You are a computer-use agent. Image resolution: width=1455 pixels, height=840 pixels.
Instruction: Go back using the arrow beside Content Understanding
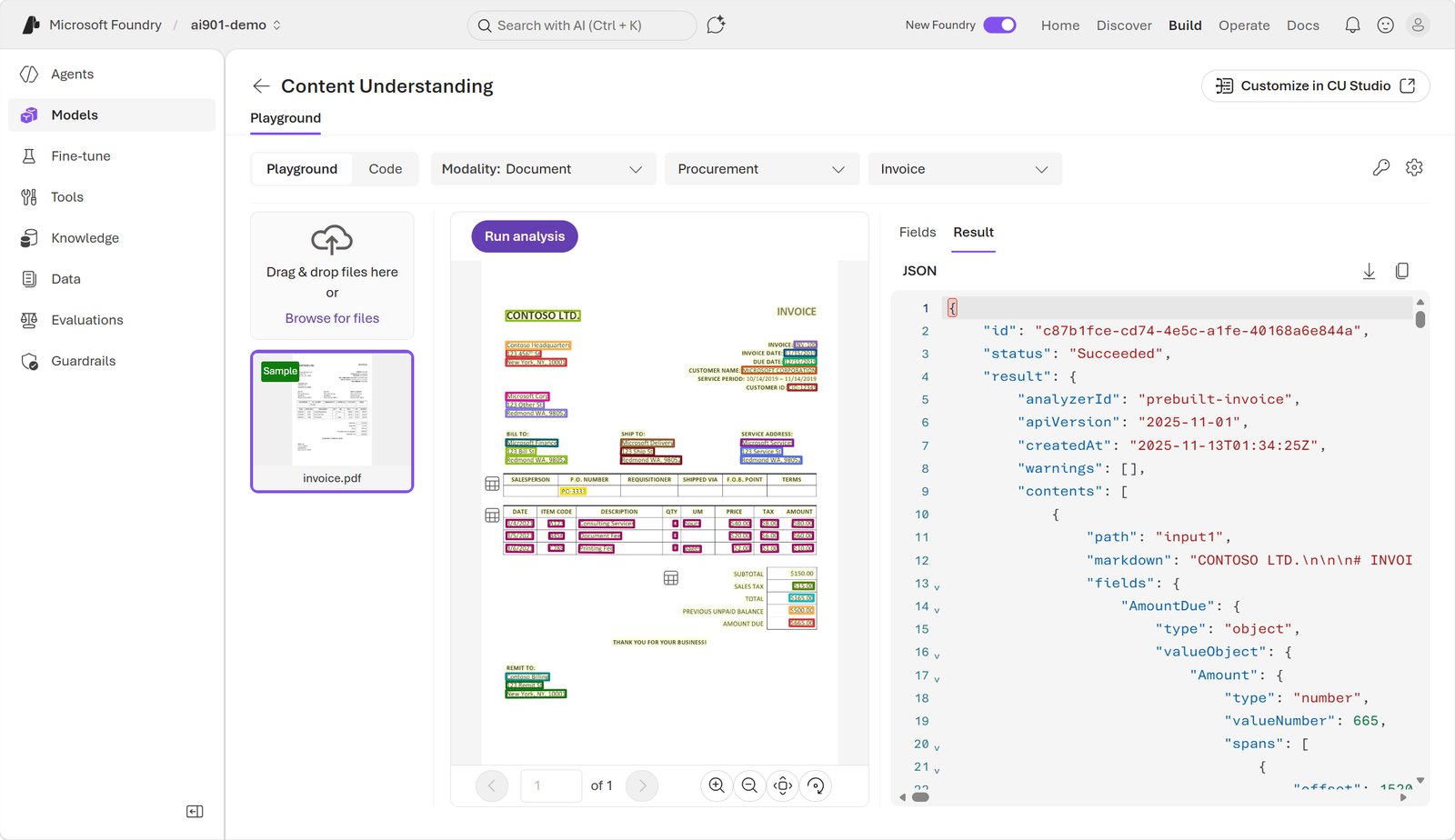coord(261,85)
